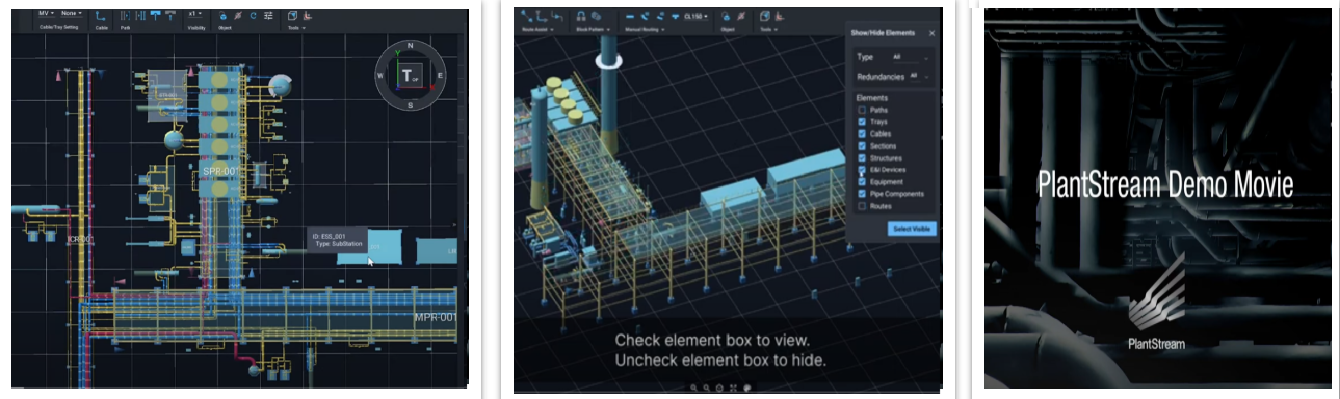Open the sliders settings icon in Object group

pyautogui.click(x=268, y=16)
